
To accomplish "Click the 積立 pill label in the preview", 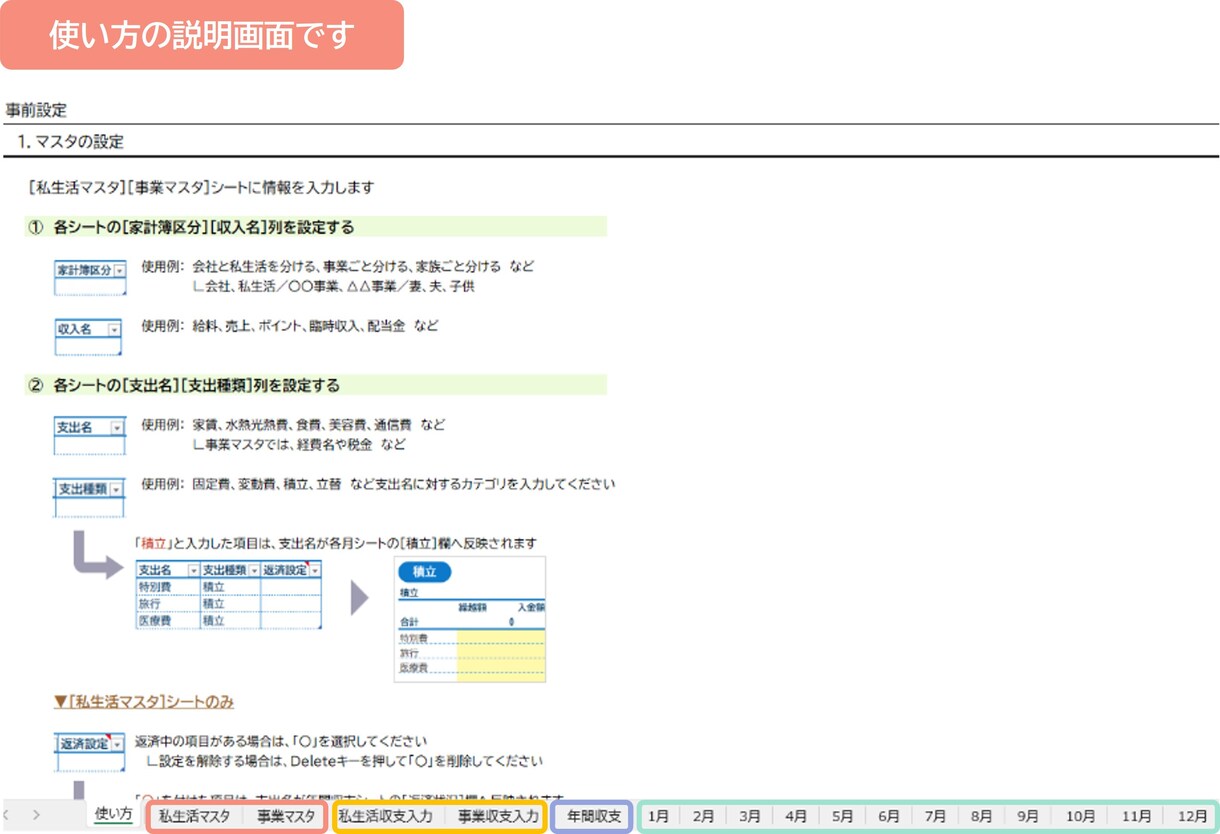I will (x=425, y=572).
